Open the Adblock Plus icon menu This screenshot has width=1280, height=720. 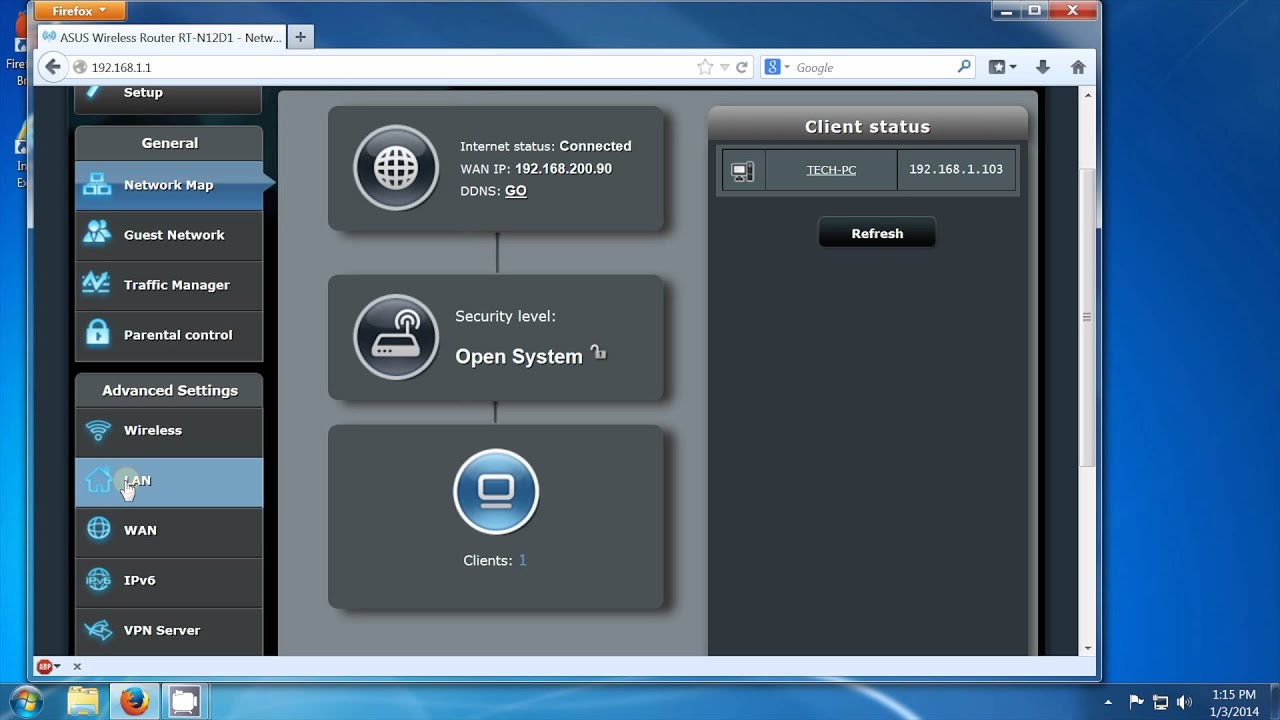click(48, 666)
